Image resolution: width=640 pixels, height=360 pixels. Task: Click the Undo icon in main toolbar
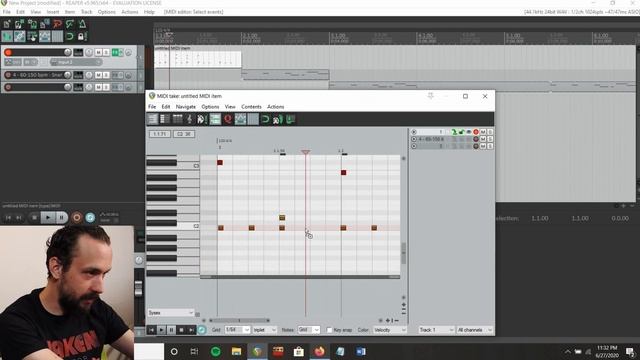pyautogui.click(x=57, y=24)
